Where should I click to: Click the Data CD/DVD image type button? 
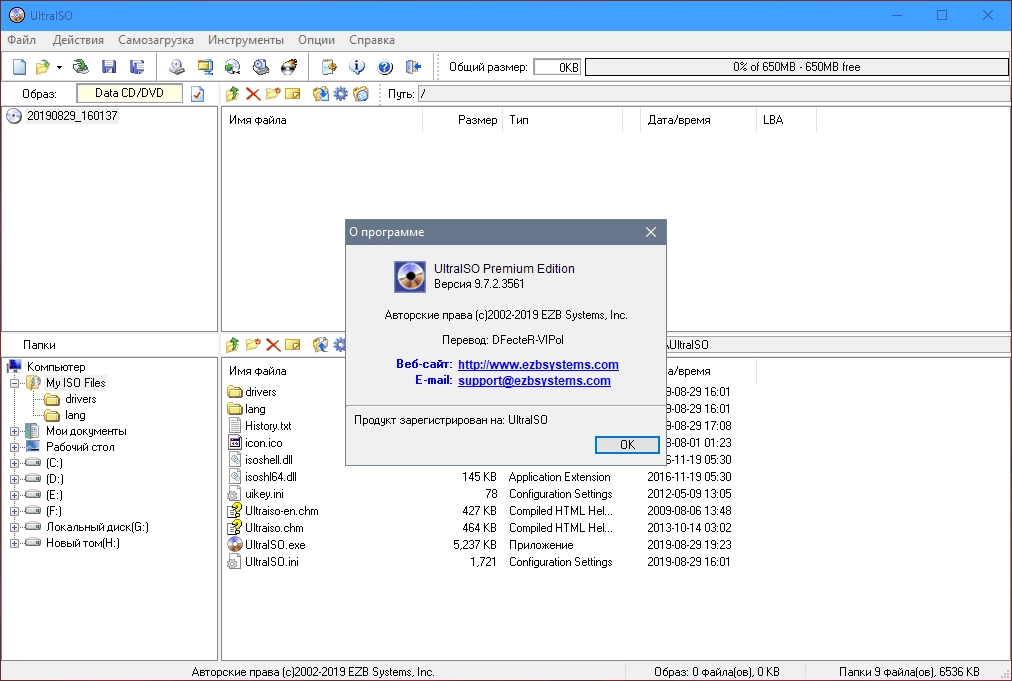pos(129,93)
